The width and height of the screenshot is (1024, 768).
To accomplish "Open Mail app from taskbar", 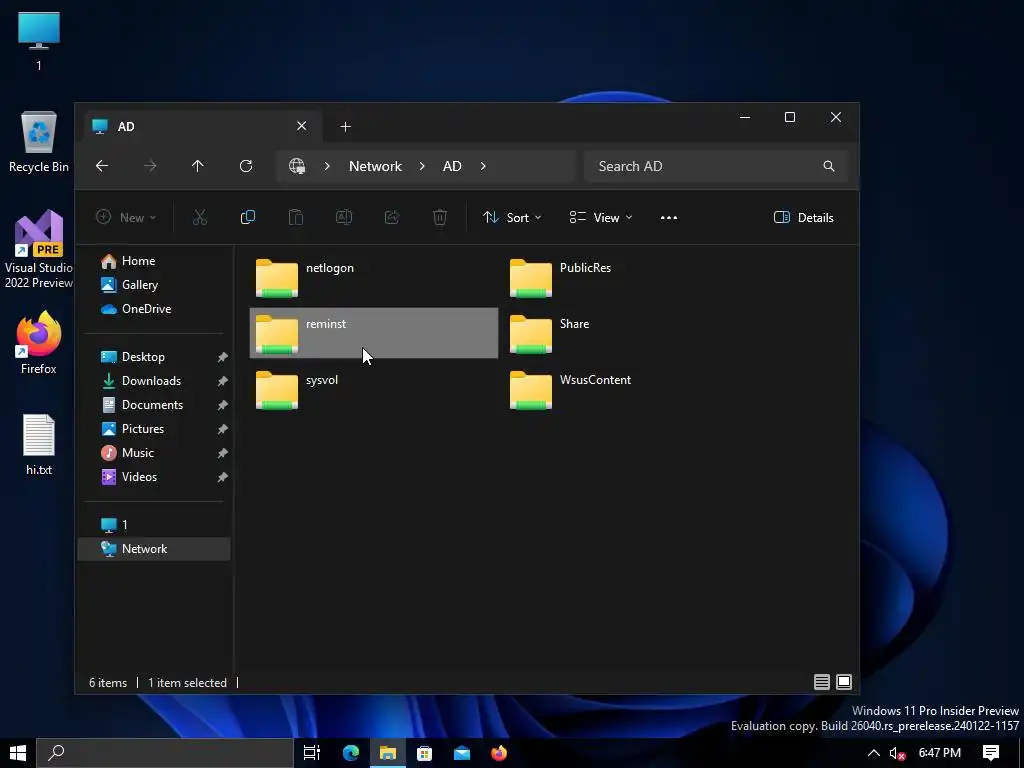I will coord(462,753).
